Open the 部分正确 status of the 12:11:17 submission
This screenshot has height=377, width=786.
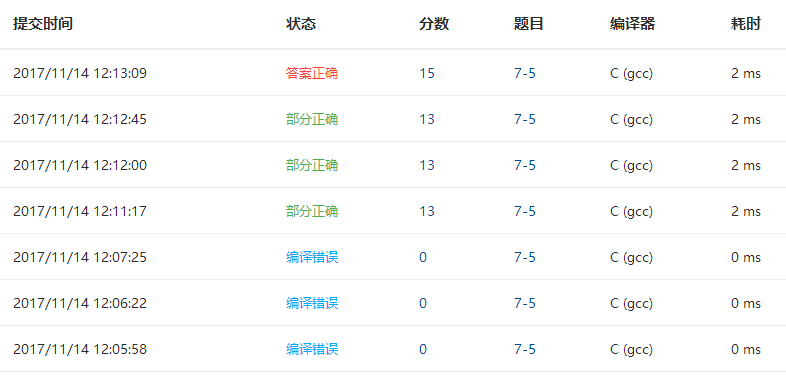312,212
